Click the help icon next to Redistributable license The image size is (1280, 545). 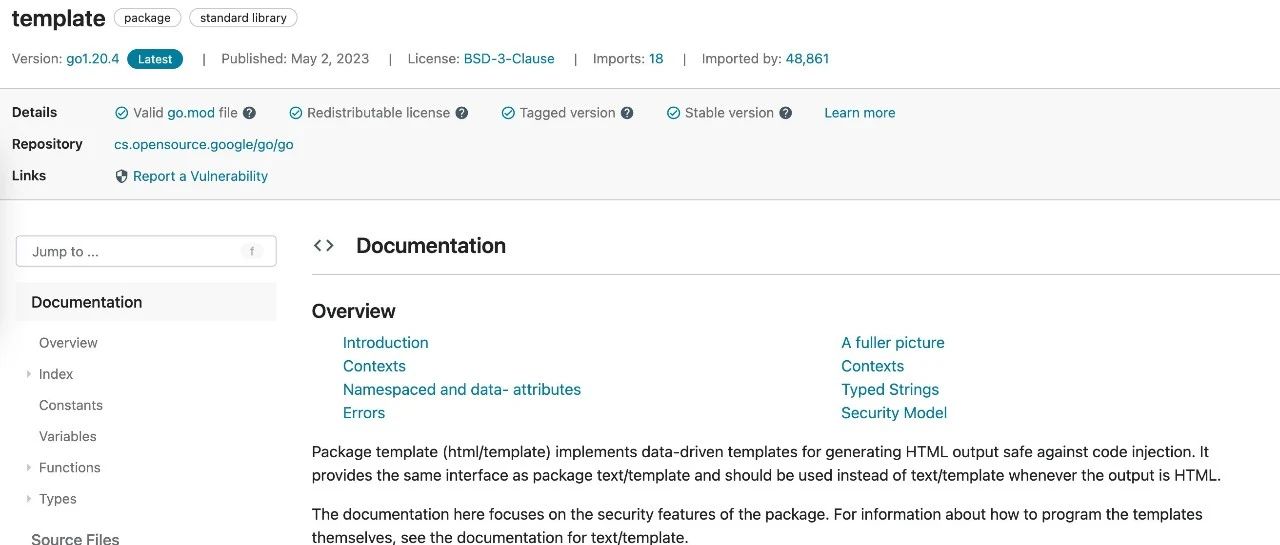[x=462, y=113]
